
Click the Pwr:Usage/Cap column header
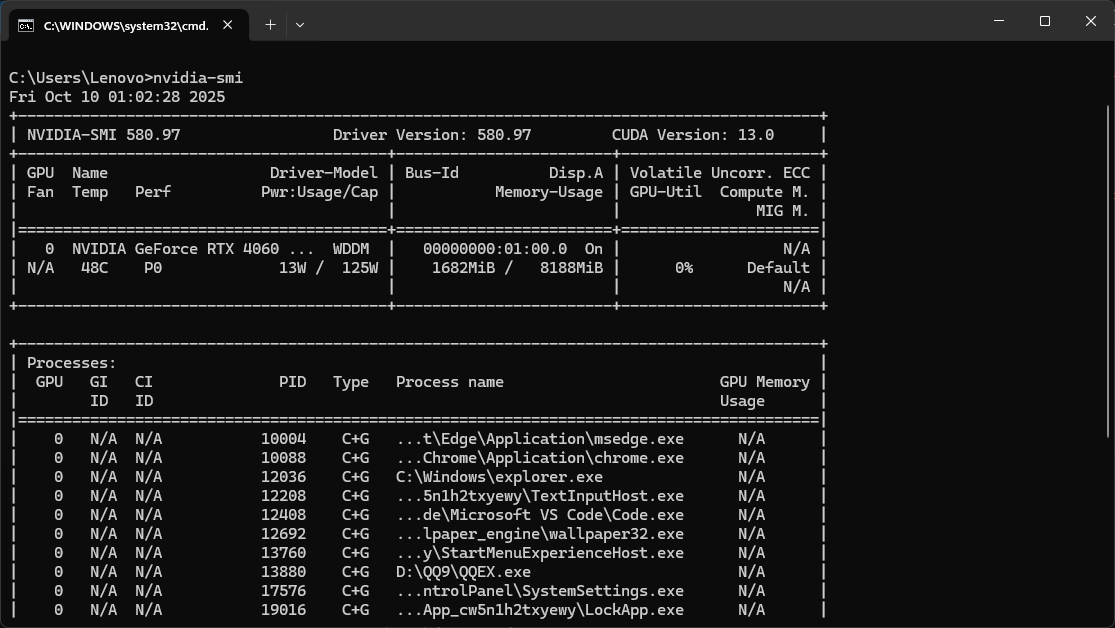pyautogui.click(x=319, y=192)
